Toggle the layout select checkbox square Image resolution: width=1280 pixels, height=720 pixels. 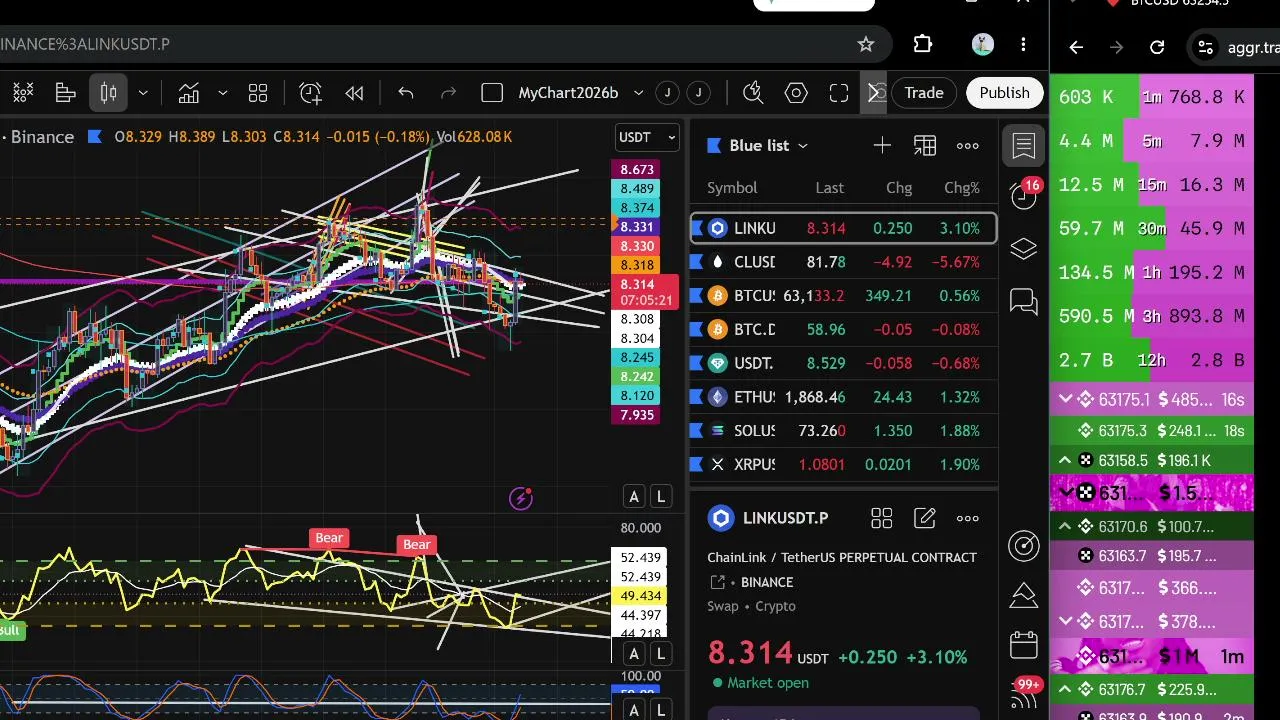tap(492, 93)
